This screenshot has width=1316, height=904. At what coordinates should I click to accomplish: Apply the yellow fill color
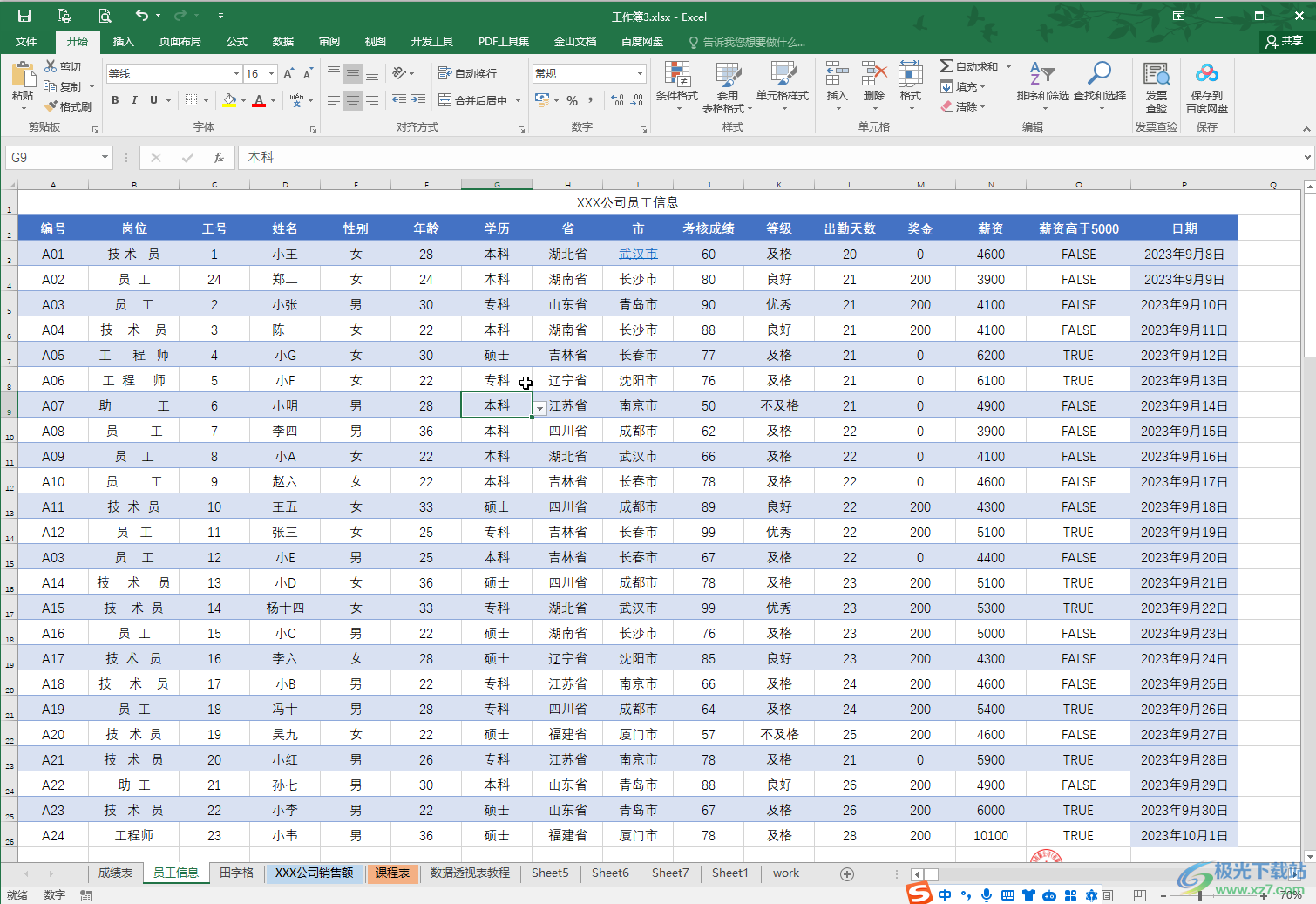click(x=229, y=100)
